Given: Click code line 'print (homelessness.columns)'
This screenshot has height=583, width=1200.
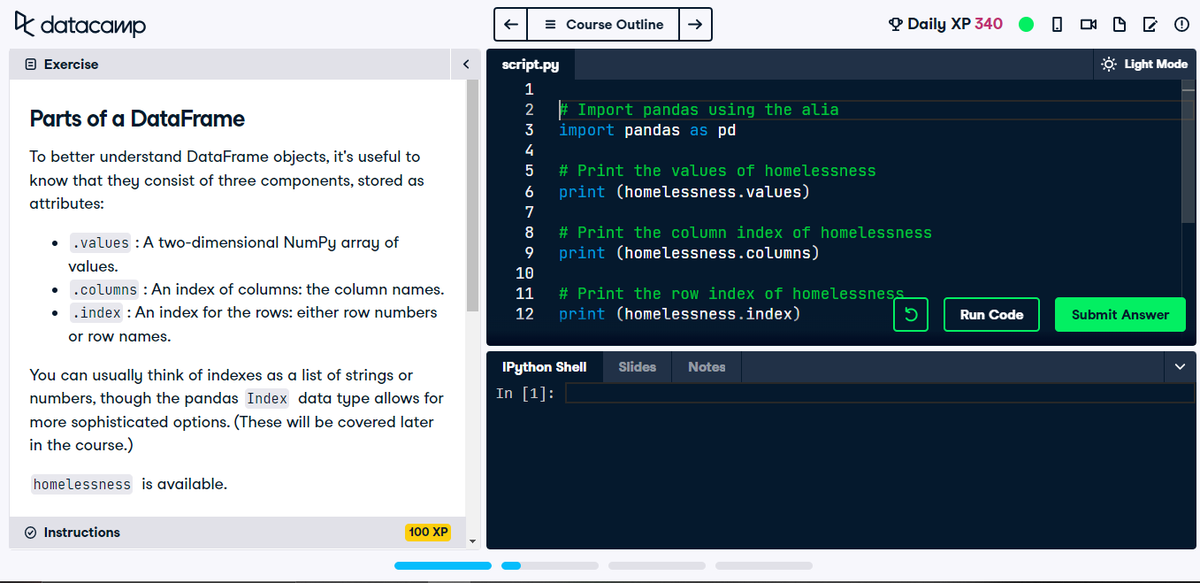Looking at the screenshot, I should [689, 253].
